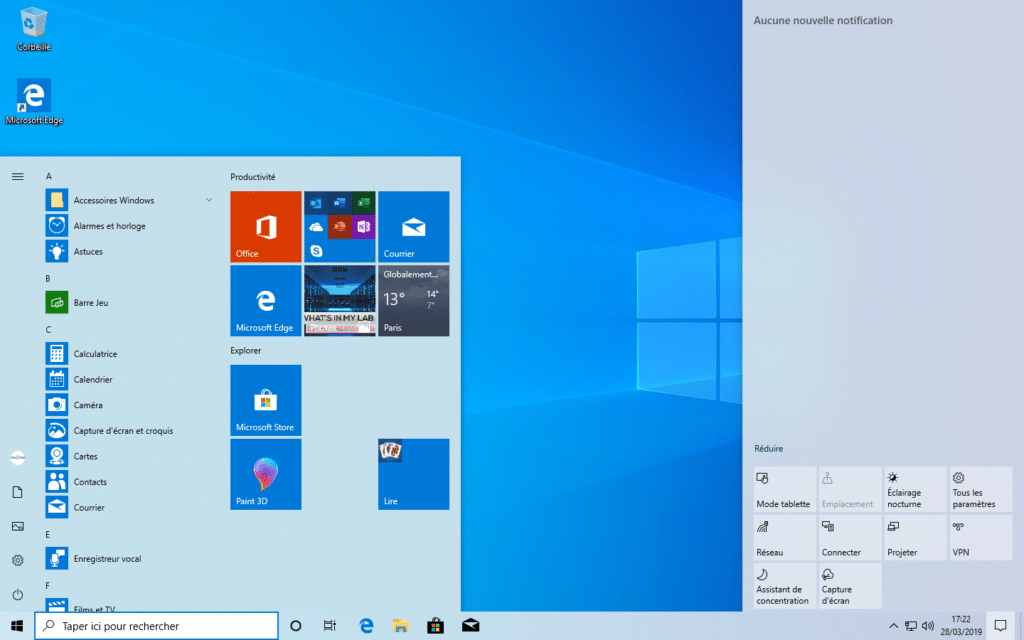Enable Éclairage nocturne
This screenshot has height=640, width=1024.
tap(916, 489)
